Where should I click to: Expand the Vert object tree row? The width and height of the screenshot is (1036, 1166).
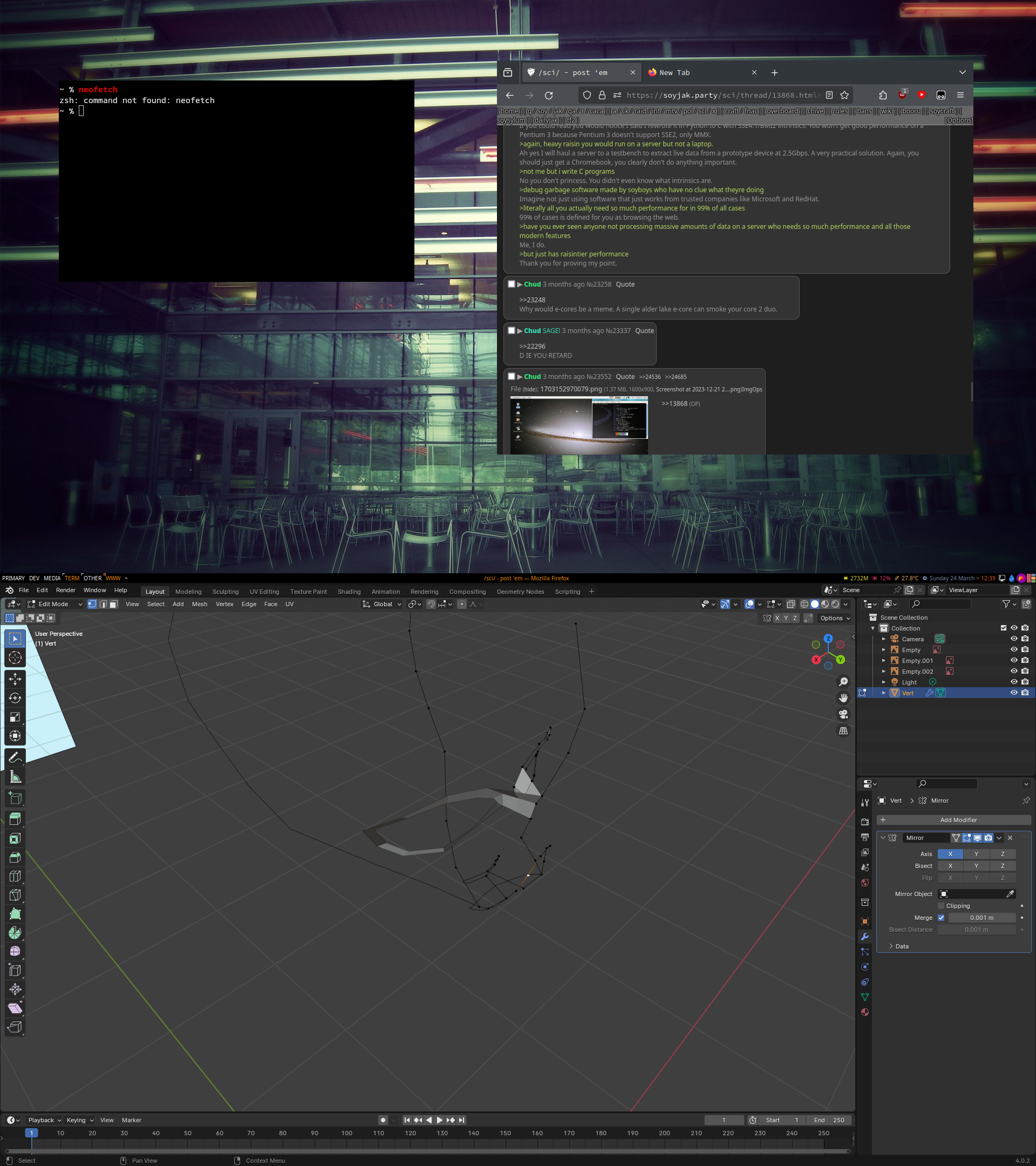click(884, 693)
